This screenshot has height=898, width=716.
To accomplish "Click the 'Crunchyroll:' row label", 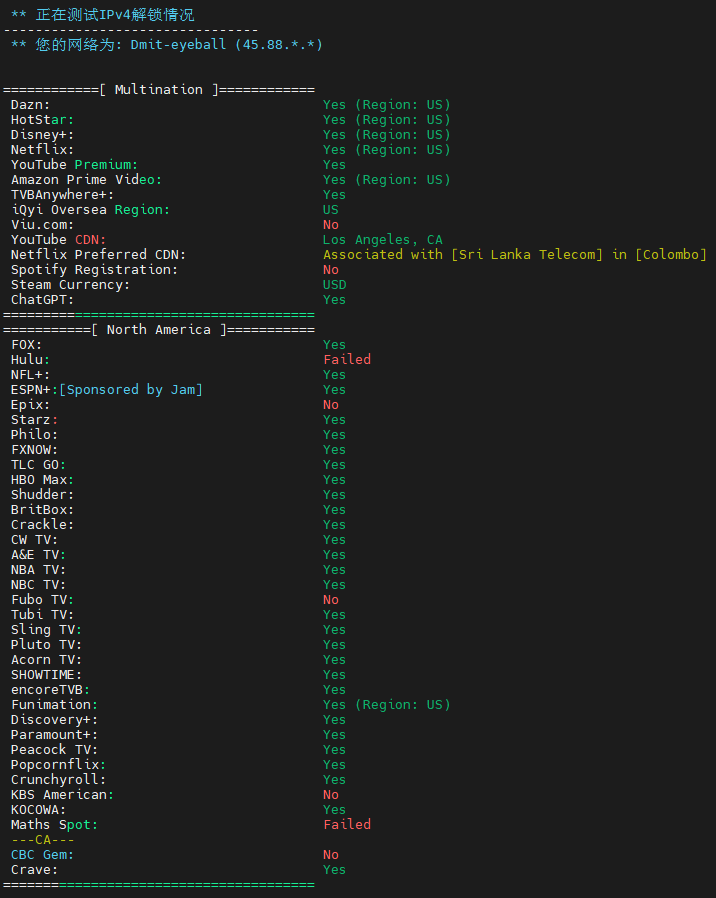I will click(x=58, y=780).
